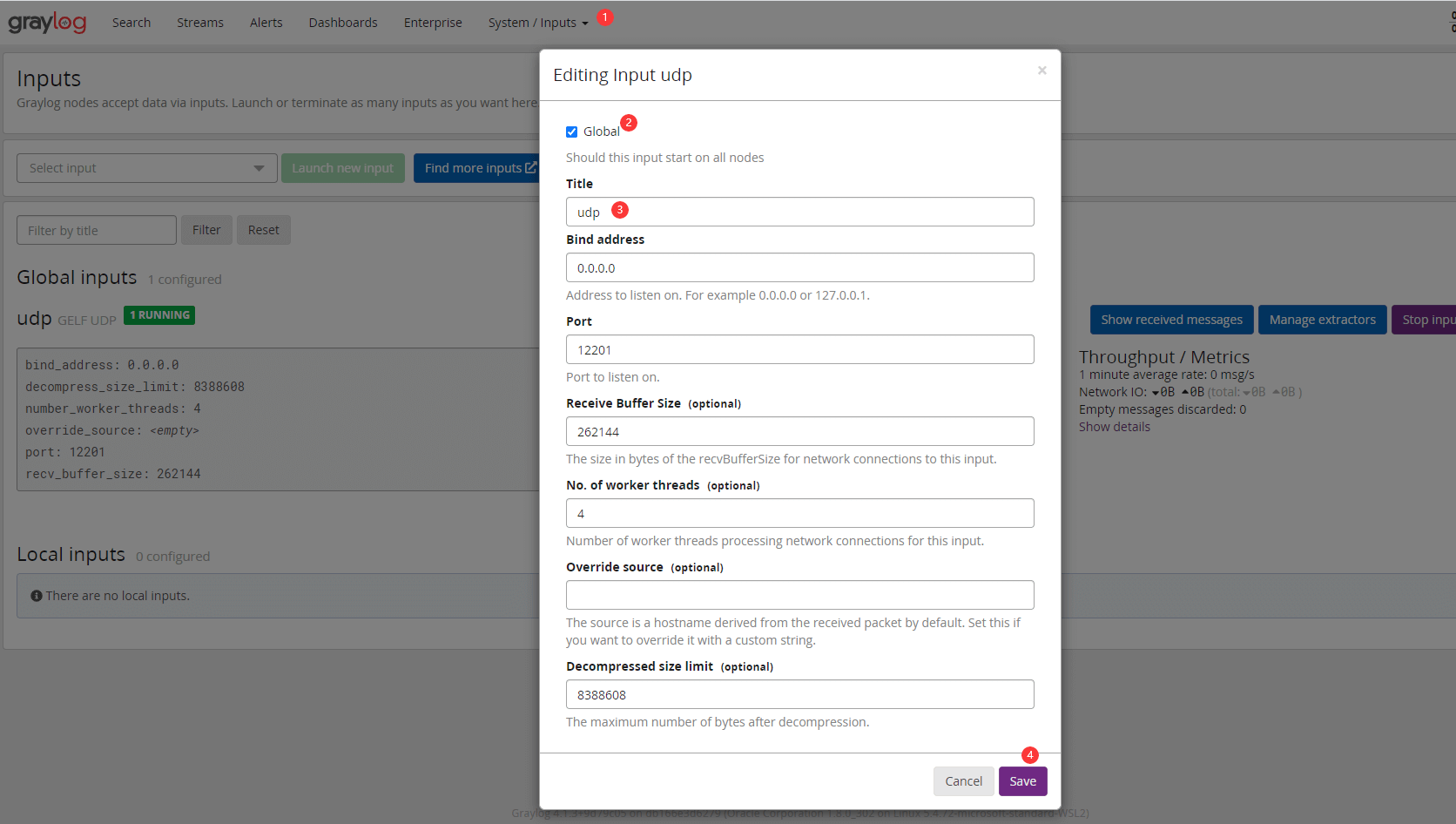Reset the input title filter

(264, 230)
